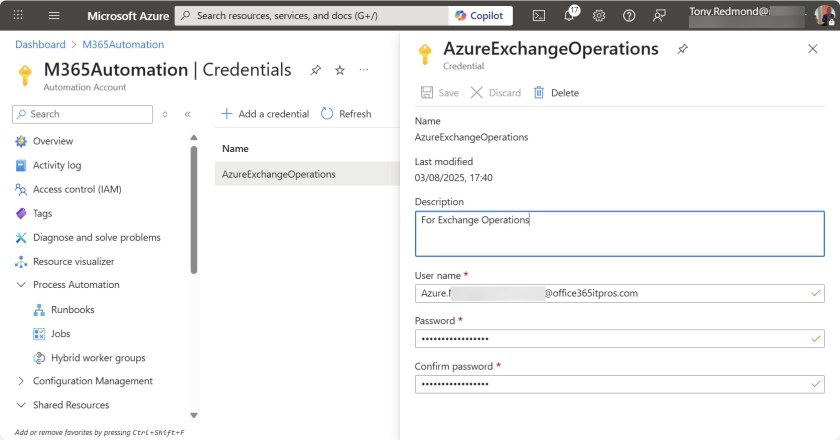Image resolution: width=840 pixels, height=440 pixels.
Task: Open Overview in the sidebar
Action: [x=53, y=141]
